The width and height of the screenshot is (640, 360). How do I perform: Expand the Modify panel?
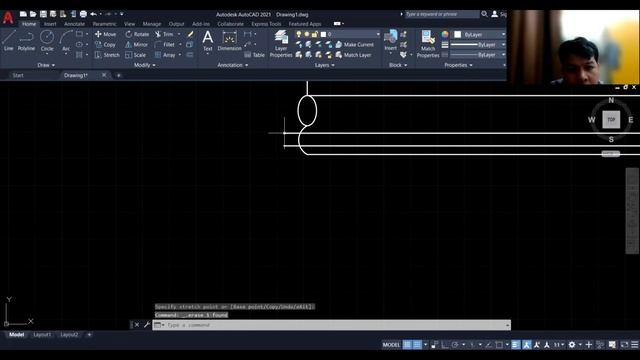point(144,65)
